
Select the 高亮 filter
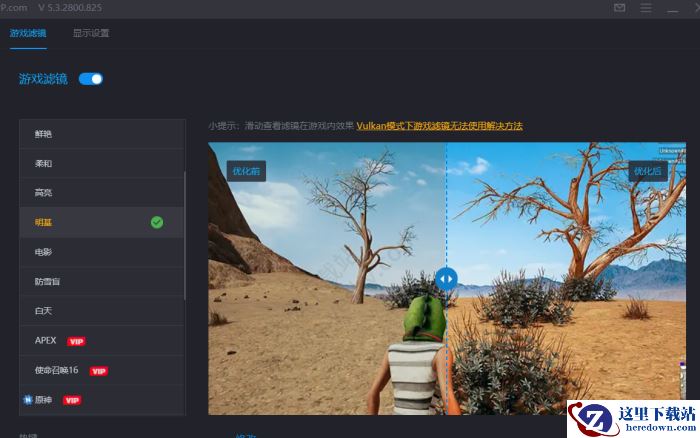(102, 193)
